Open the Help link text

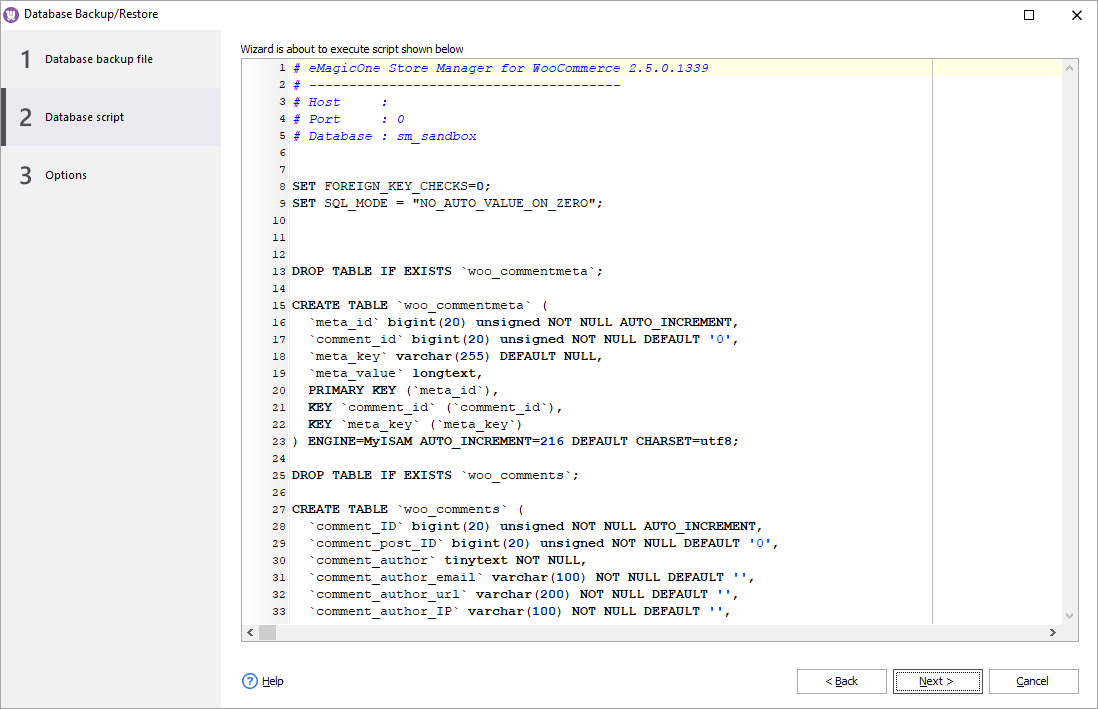click(x=273, y=681)
